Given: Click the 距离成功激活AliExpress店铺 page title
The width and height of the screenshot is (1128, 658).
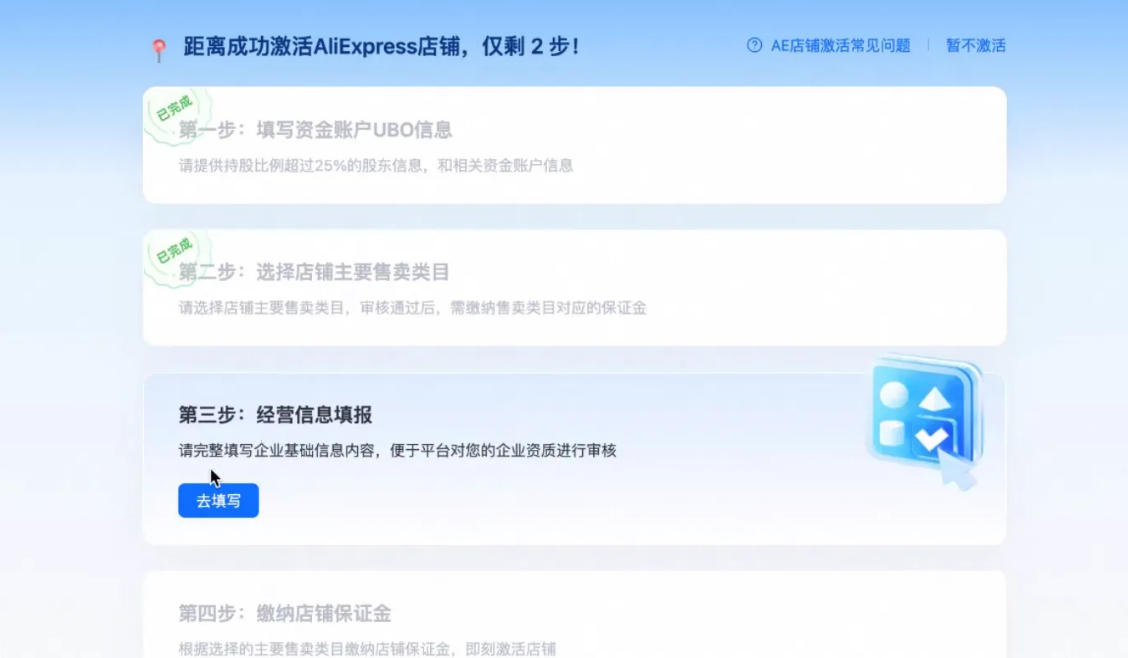Looking at the screenshot, I should tap(381, 47).
